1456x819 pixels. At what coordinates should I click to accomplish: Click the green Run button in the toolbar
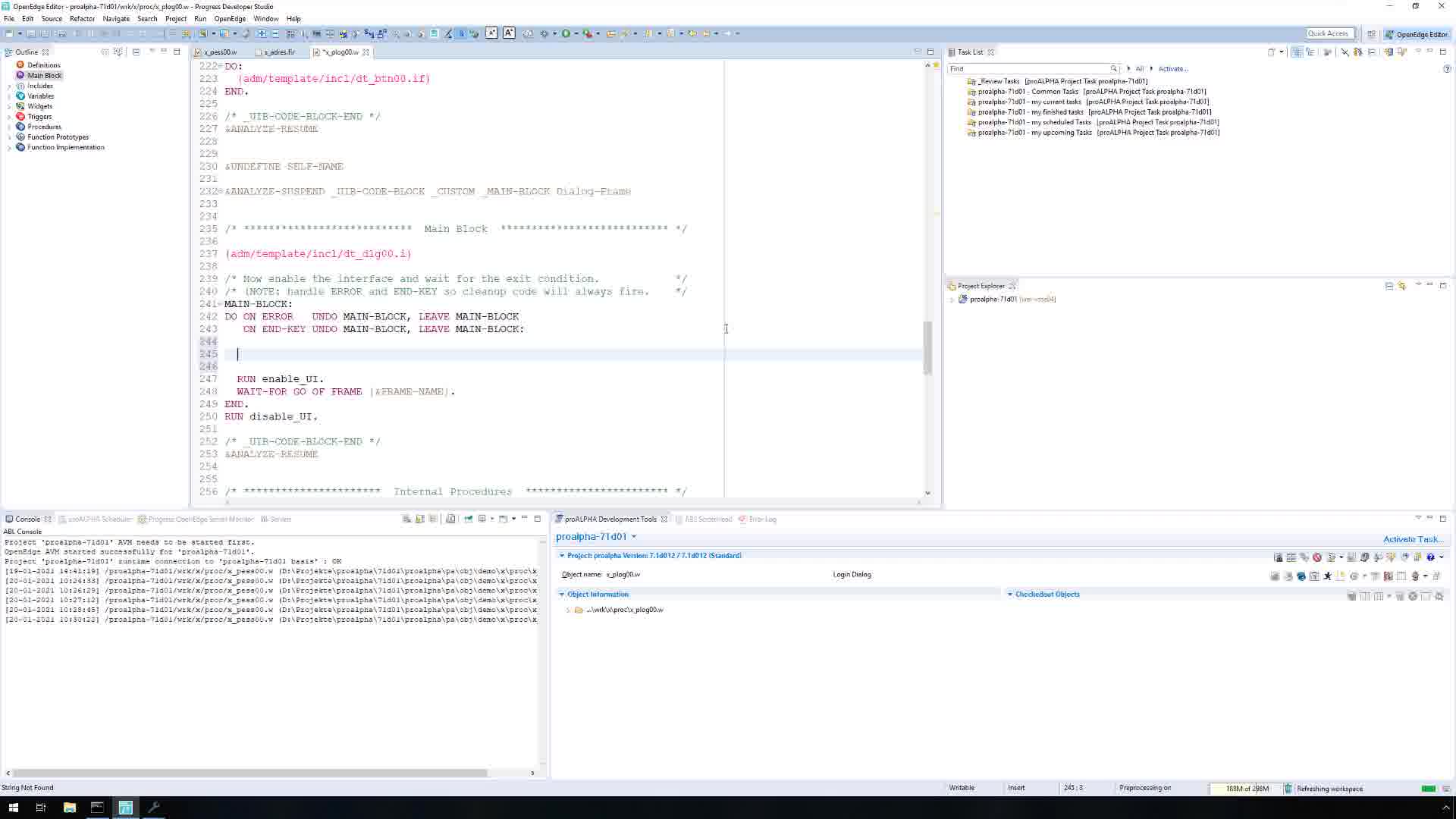tap(566, 33)
